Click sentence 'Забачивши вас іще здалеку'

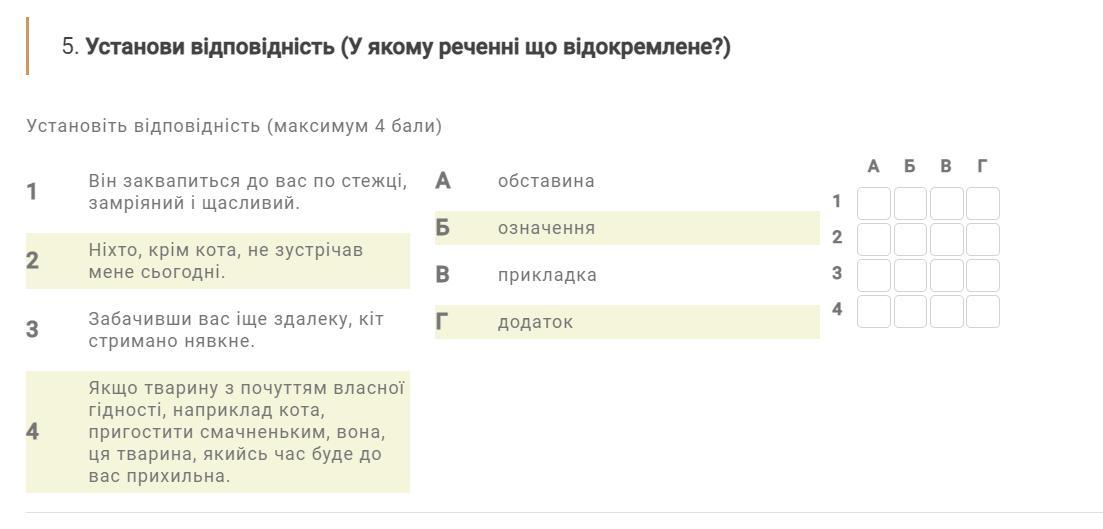pyautogui.click(x=218, y=330)
